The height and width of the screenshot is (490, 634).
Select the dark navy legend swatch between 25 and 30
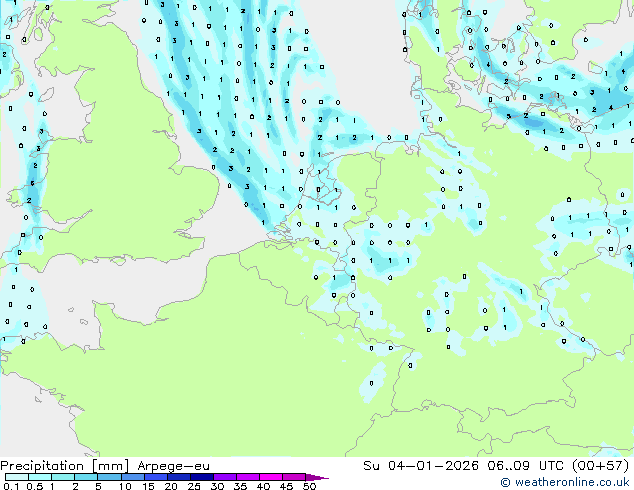point(202,477)
